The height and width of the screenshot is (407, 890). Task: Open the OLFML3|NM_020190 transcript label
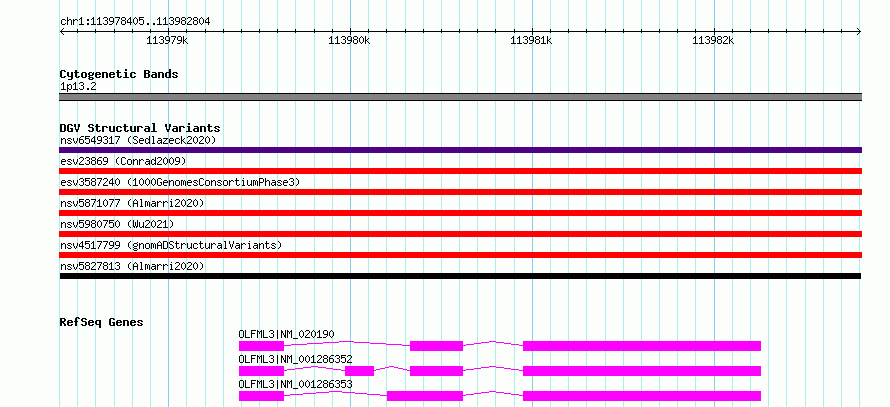(288, 334)
